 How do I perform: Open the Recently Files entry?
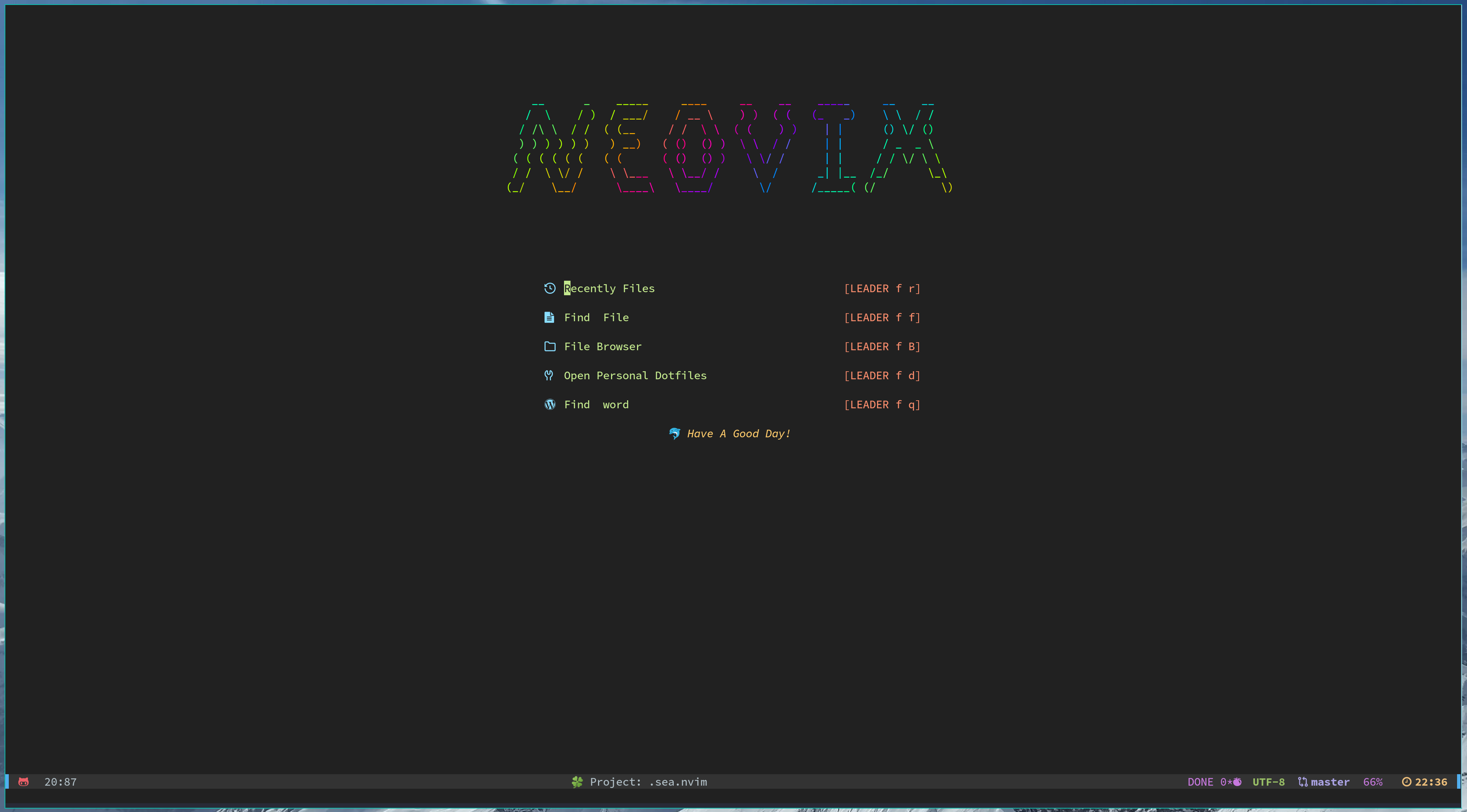(609, 288)
